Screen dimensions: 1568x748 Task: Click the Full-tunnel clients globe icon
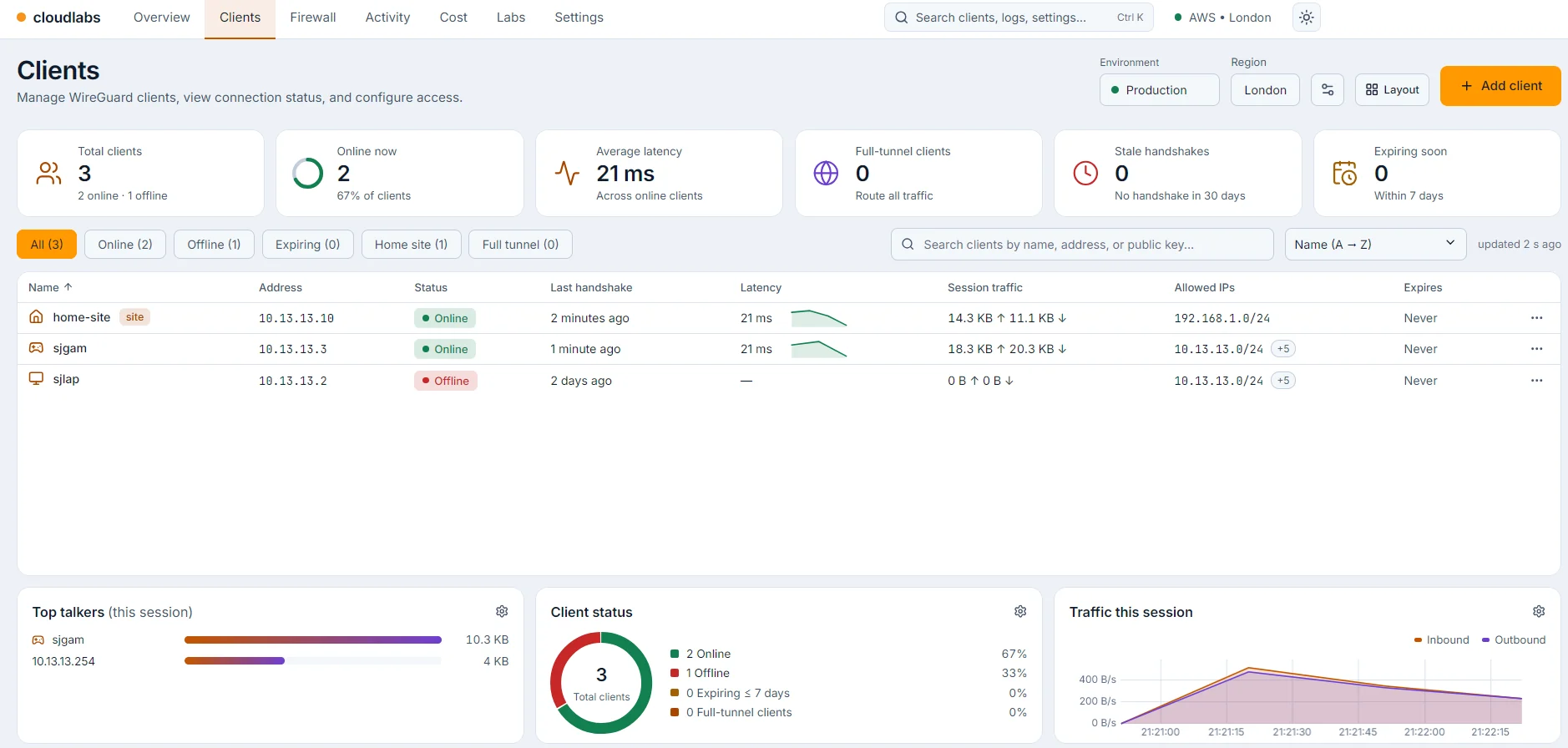point(826,174)
